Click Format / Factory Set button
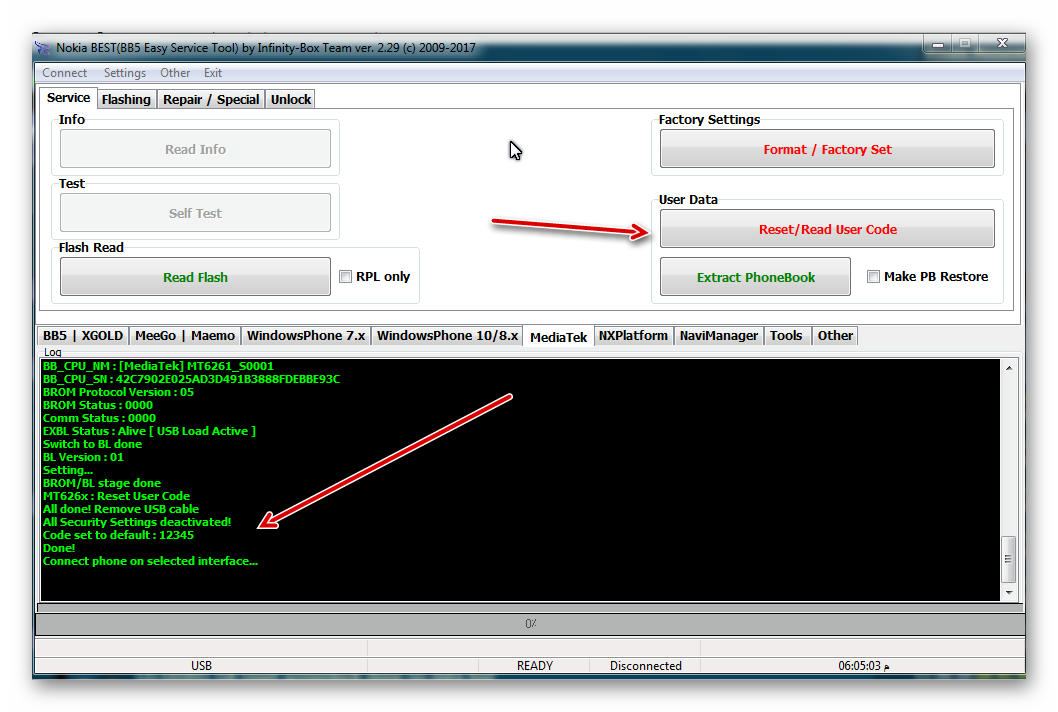 point(827,149)
